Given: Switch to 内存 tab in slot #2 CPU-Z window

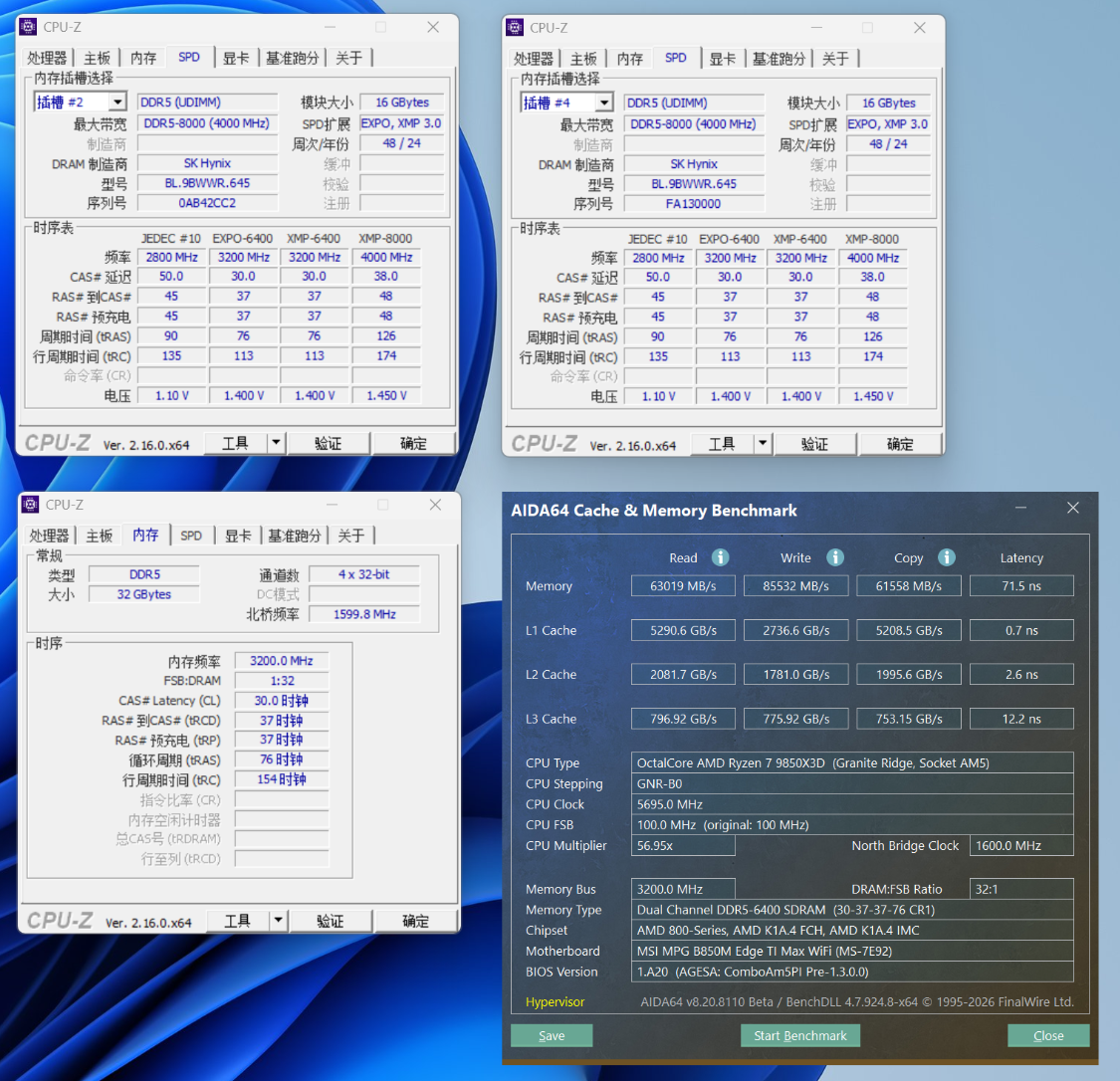Looking at the screenshot, I should 142,58.
